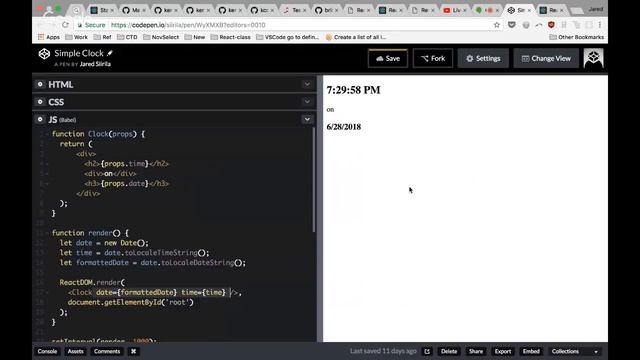The height and width of the screenshot is (360, 640).
Task: Select the active Simple Clock browser tab
Action: pos(520,10)
